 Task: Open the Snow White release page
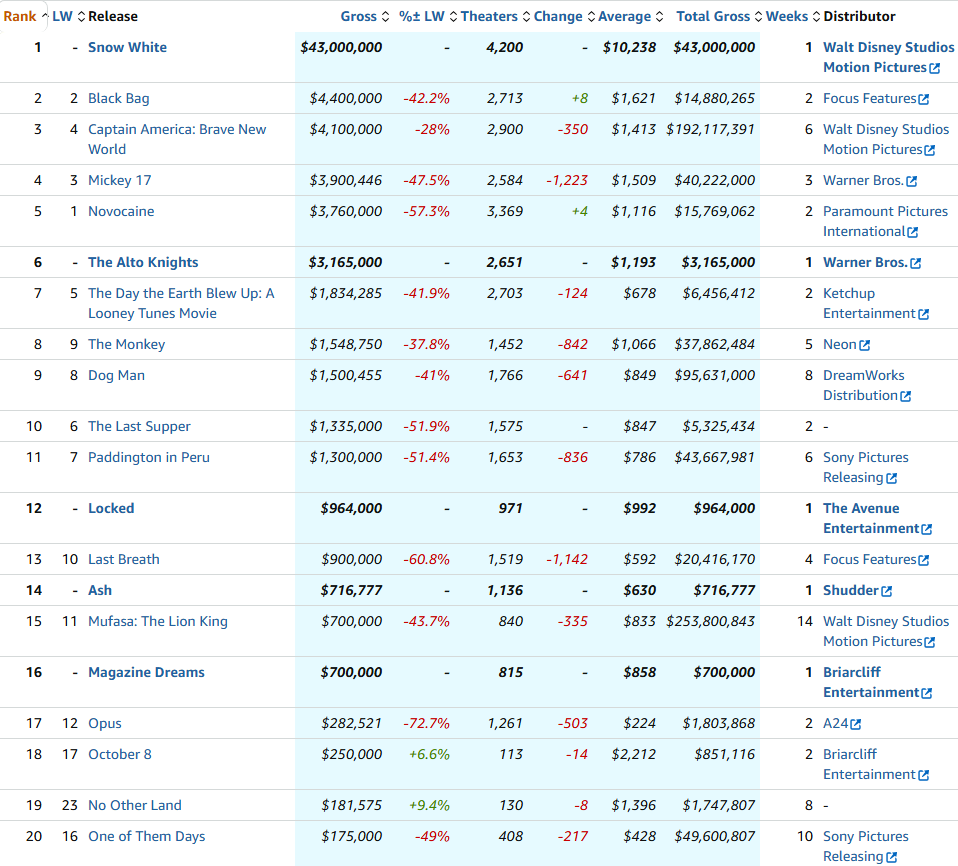click(127, 47)
